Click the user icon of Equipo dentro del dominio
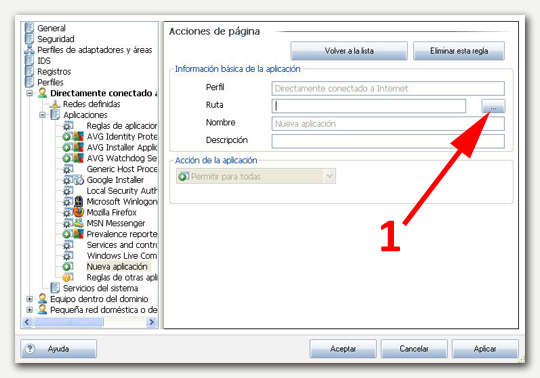This screenshot has width=540, height=378. click(x=42, y=299)
